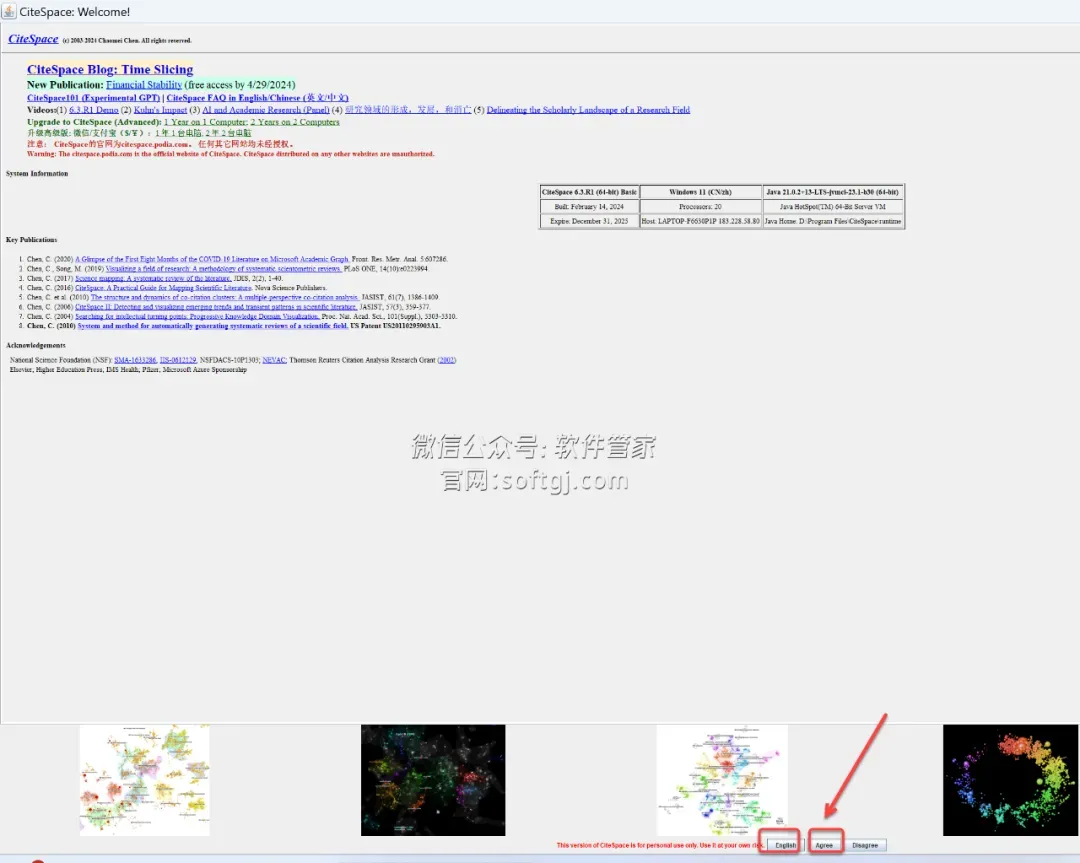Open NSF grant IIS-0612129 link
The image size is (1080, 863).
click(178, 360)
